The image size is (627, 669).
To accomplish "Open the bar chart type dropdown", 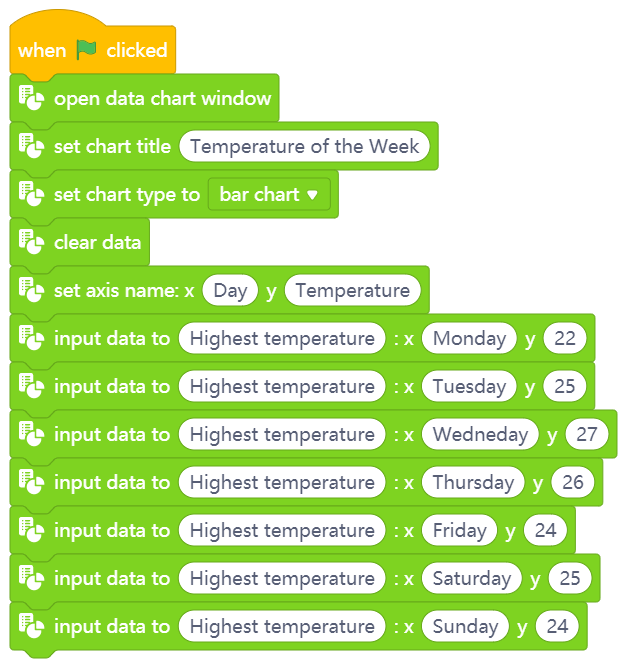I will tap(269, 194).
